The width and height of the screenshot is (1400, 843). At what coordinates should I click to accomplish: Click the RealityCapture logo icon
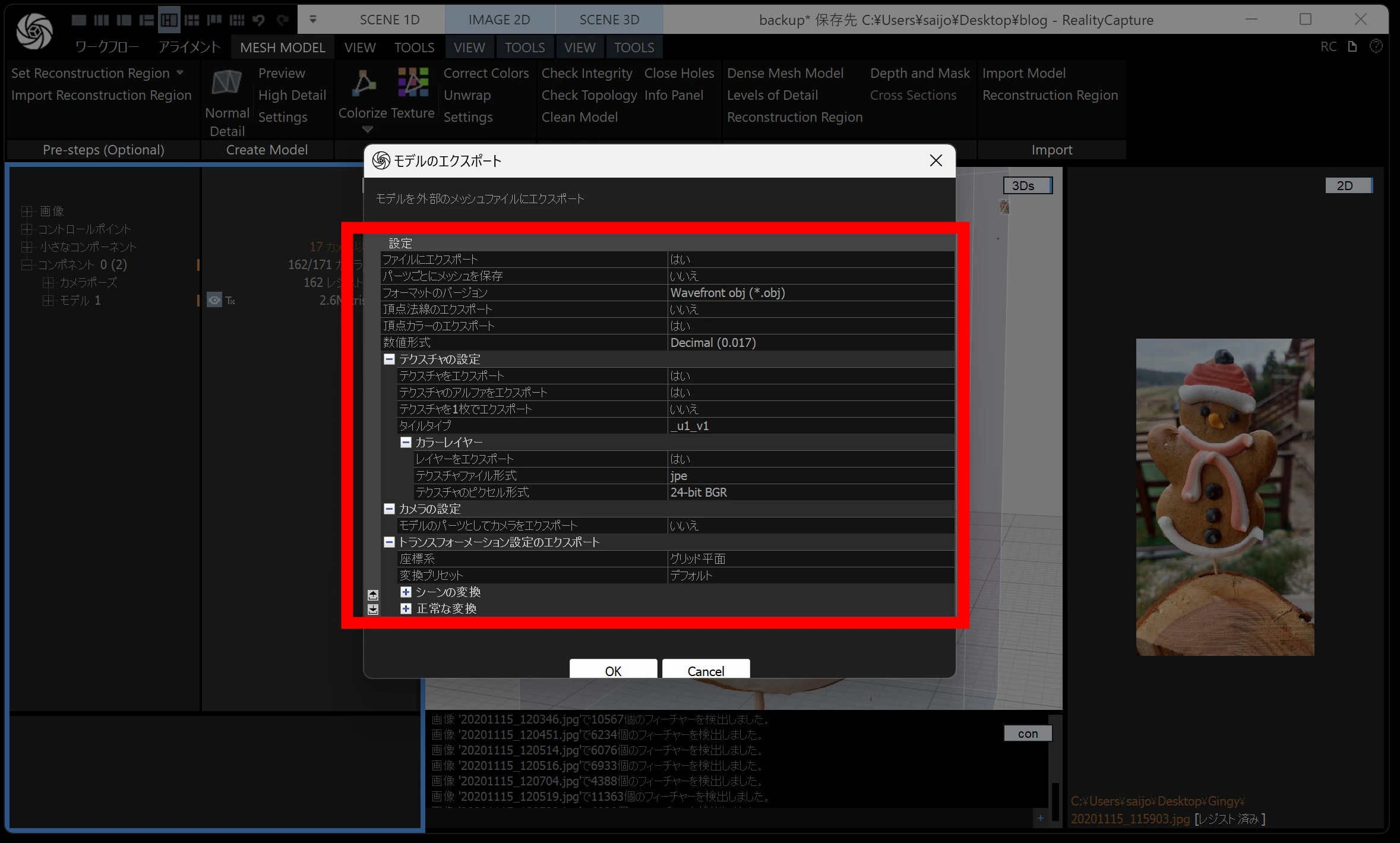click(34, 31)
